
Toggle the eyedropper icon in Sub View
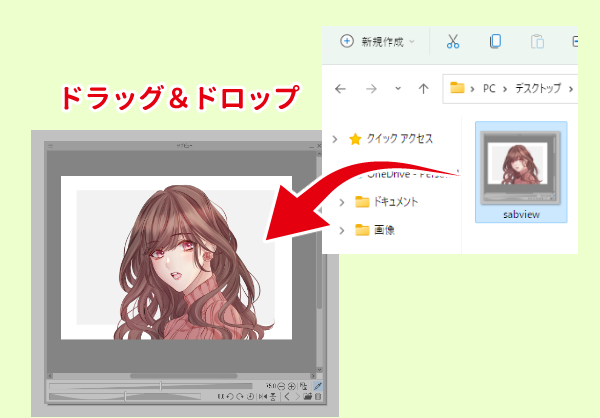(318, 386)
